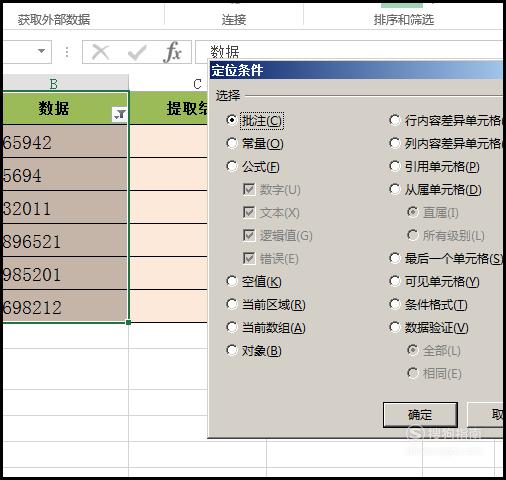Screen dimensions: 506x480
Task: Click the 获取外部数据 ribbon group label
Action: [54, 20]
